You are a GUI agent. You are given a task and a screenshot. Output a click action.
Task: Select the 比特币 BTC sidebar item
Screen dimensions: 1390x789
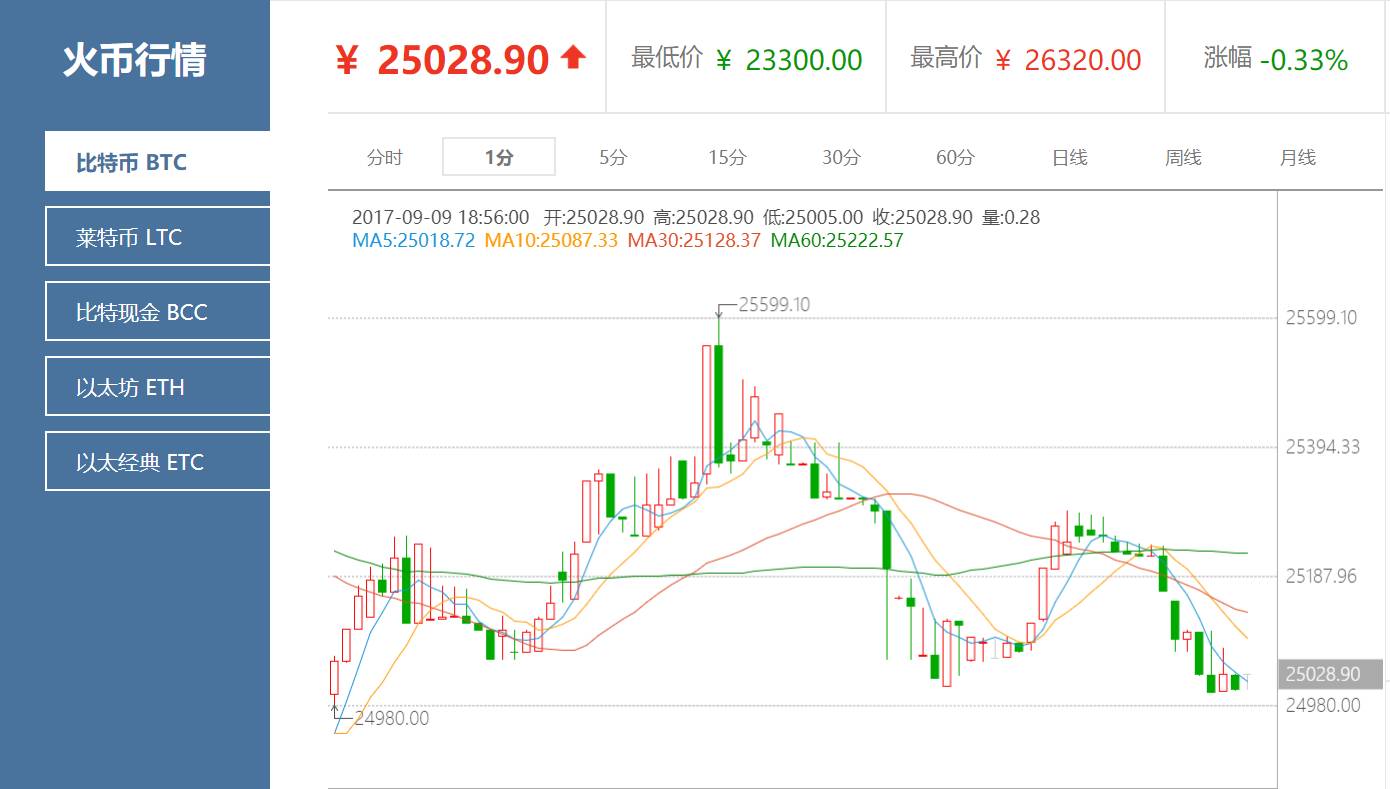pos(157,161)
